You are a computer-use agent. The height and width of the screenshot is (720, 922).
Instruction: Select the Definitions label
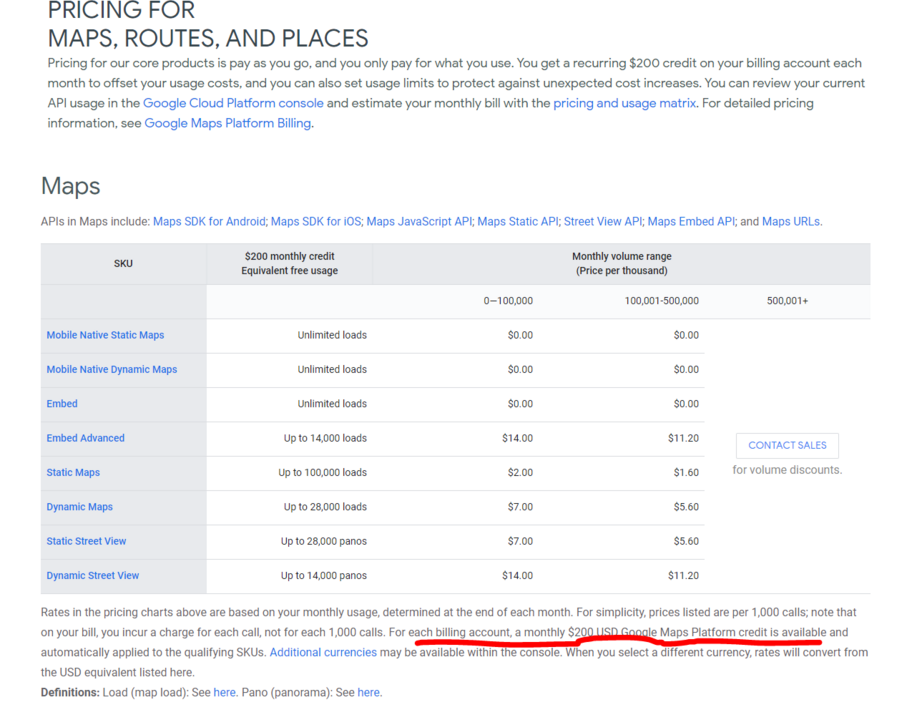tap(70, 692)
